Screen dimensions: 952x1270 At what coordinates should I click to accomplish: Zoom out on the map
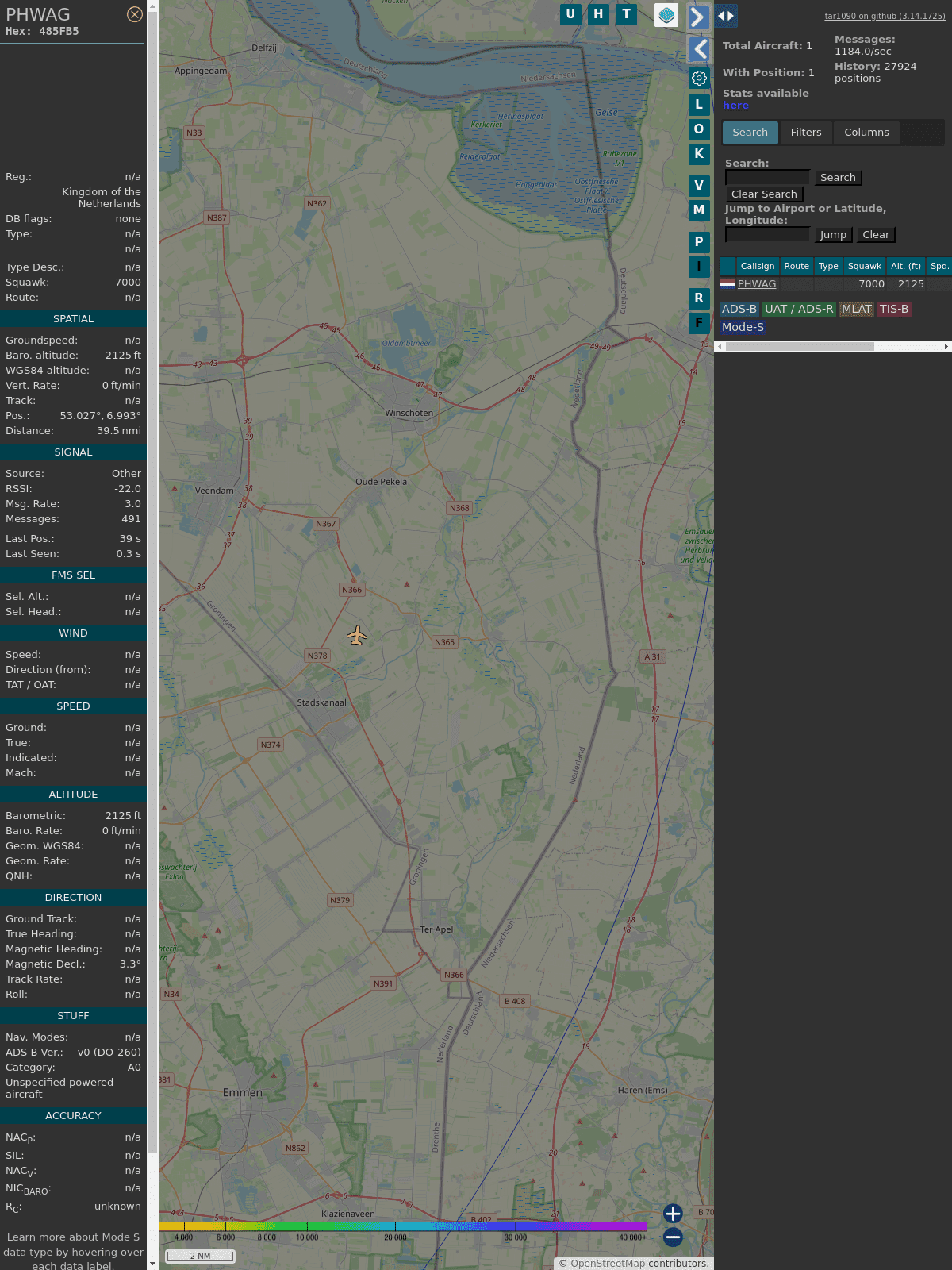pos(673,1237)
